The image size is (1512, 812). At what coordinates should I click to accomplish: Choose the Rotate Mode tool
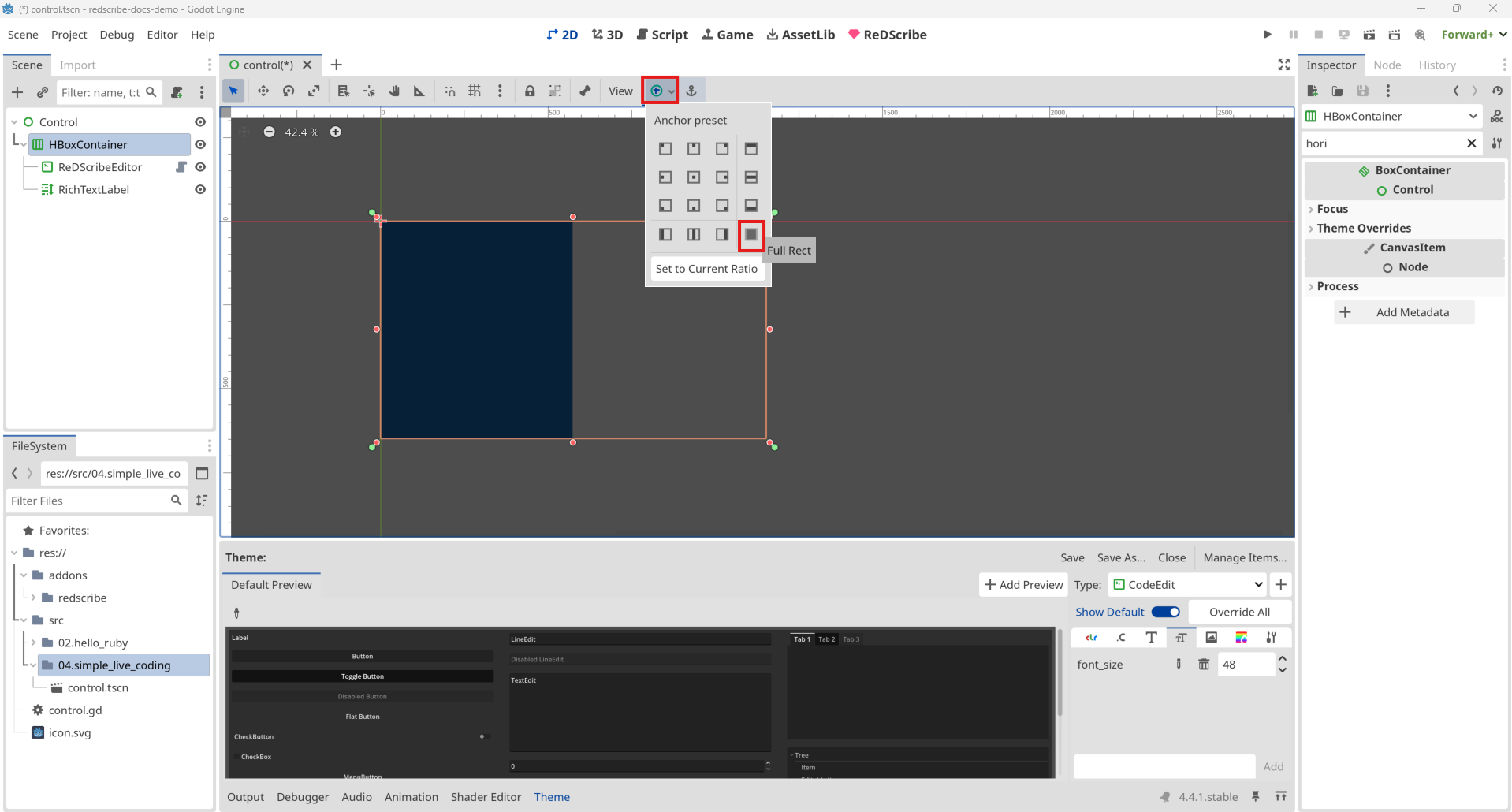(289, 91)
